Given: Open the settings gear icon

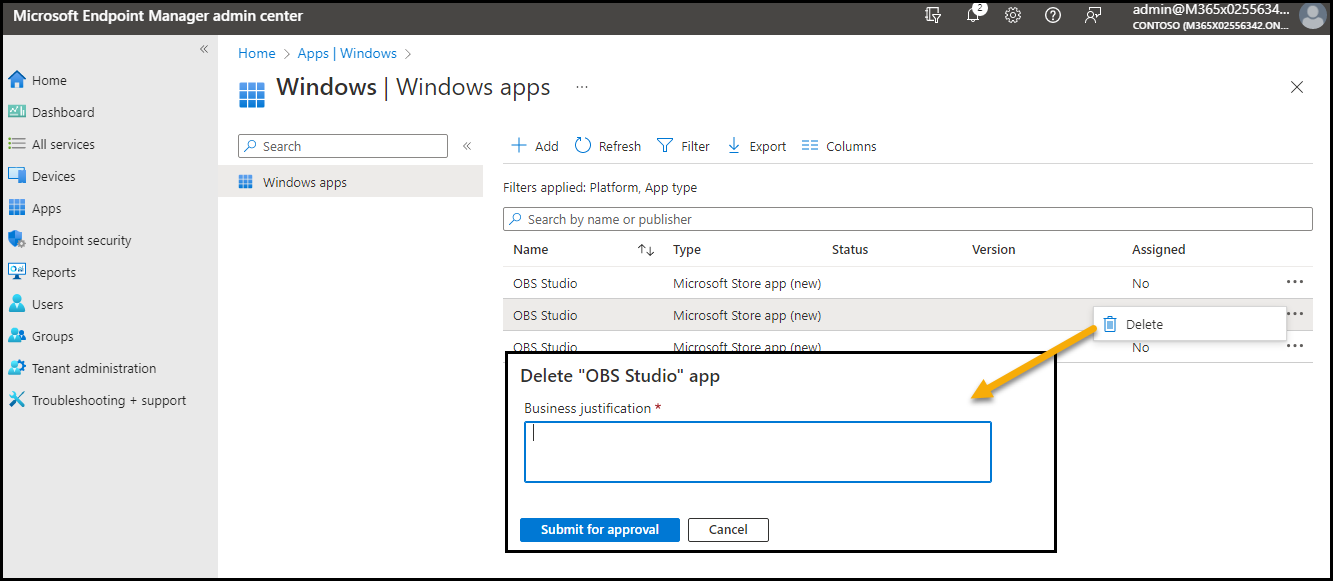Looking at the screenshot, I should click(1013, 15).
